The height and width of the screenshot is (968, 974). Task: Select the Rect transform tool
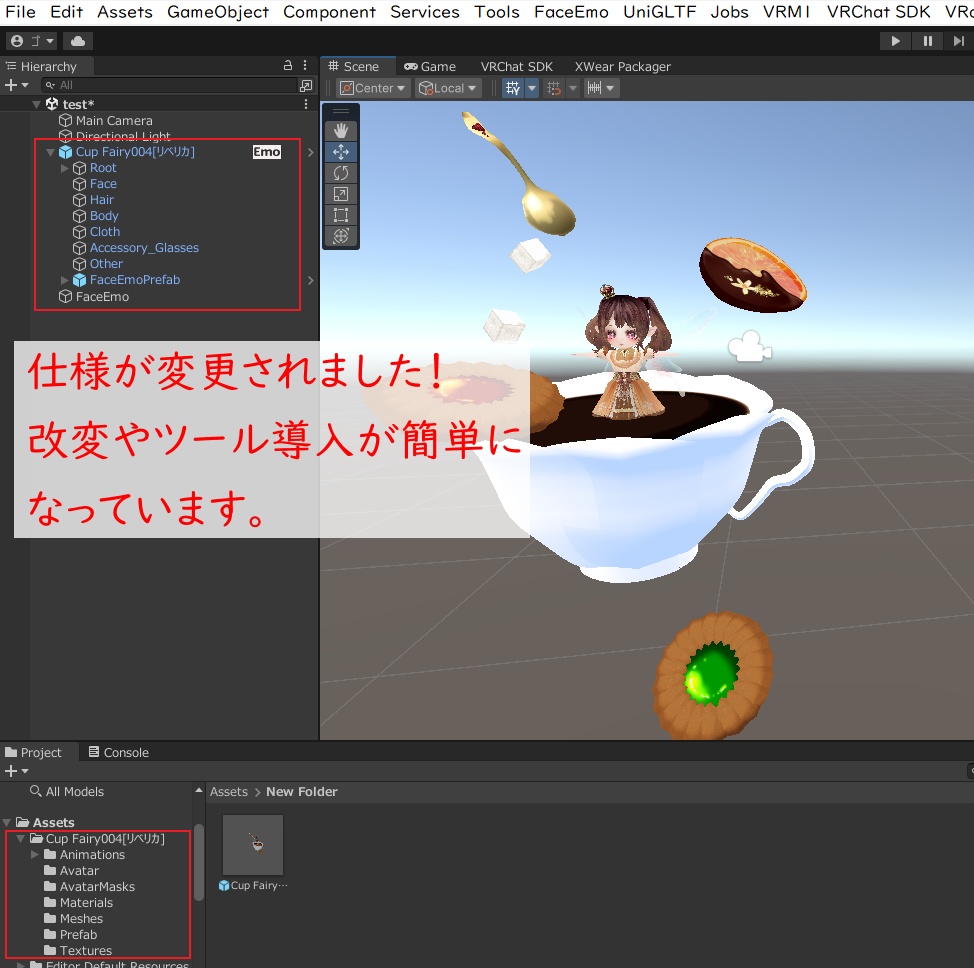(x=340, y=215)
